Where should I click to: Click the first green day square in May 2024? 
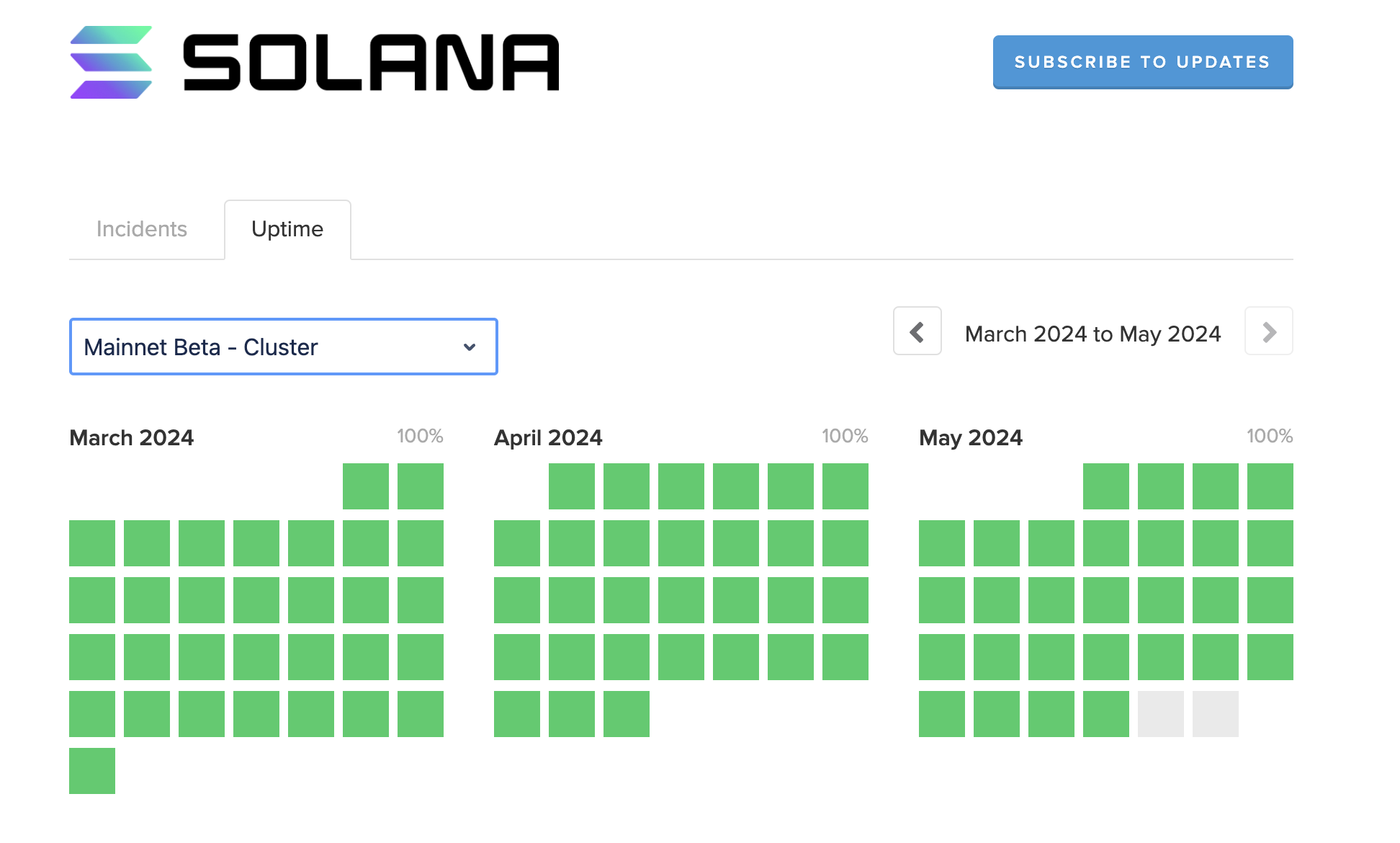(x=1106, y=486)
